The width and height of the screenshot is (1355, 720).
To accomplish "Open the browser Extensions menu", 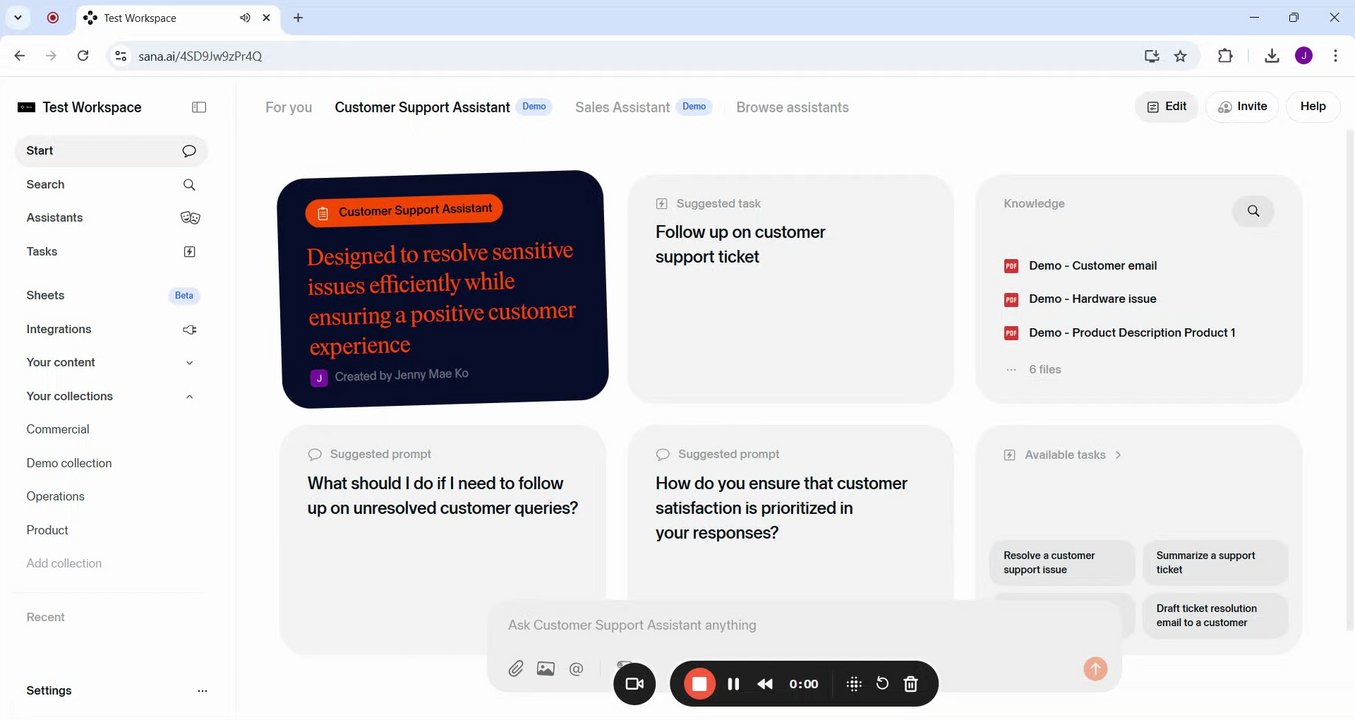I will tap(1225, 56).
